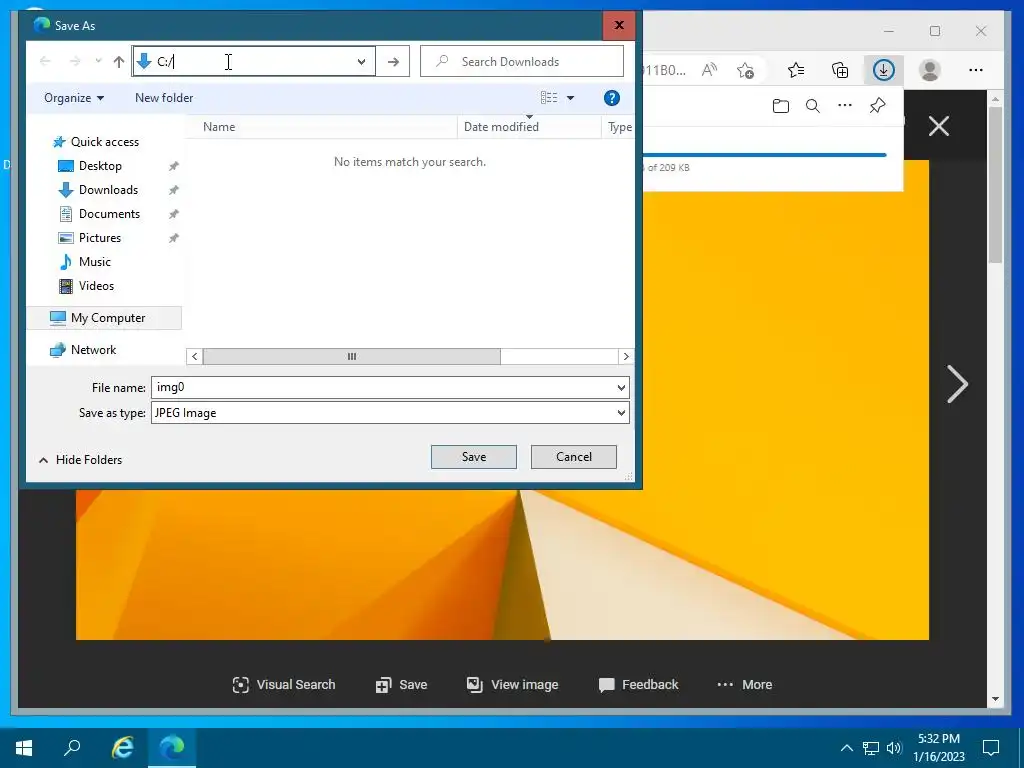The height and width of the screenshot is (768, 1024).
Task: Open more options in downloads panel
Action: click(844, 105)
